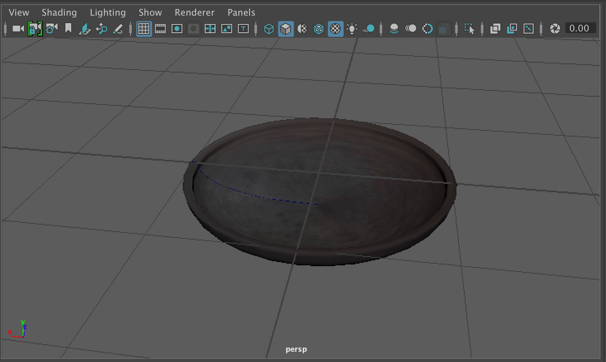The height and width of the screenshot is (362, 606).
Task: Switch to Wireframe display cube icon
Action: [x=269, y=29]
